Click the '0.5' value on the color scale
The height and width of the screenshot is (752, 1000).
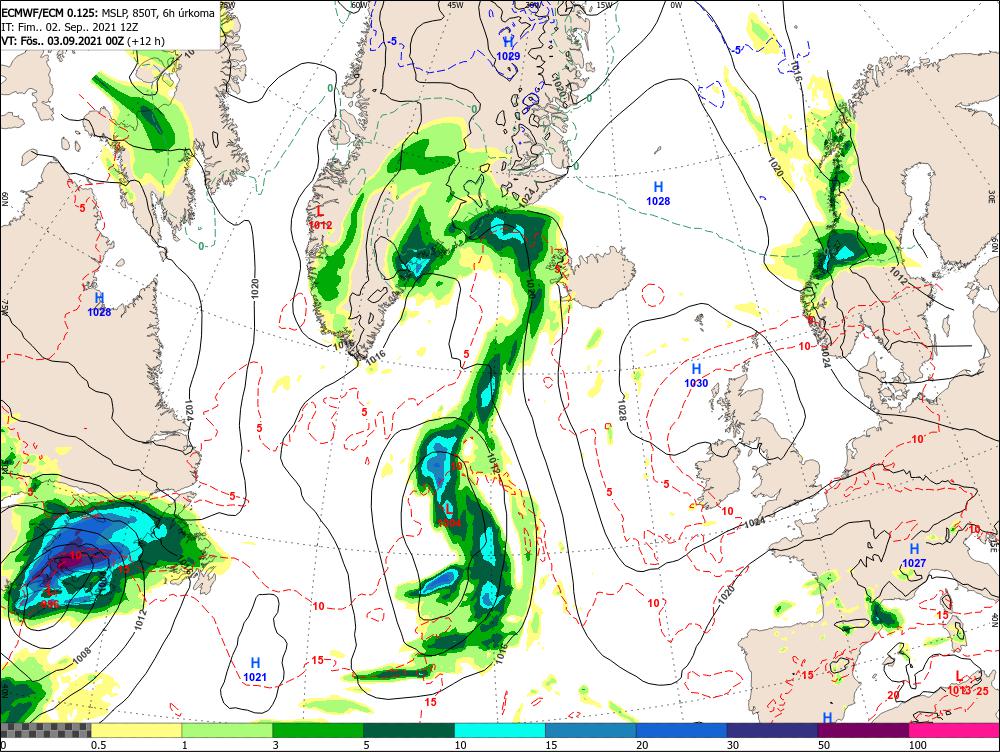(x=98, y=745)
